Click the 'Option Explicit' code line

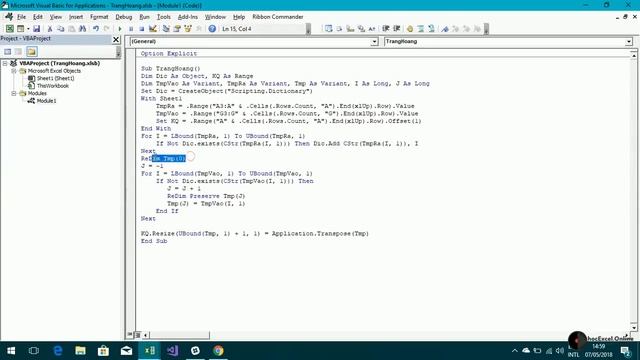coord(169,53)
